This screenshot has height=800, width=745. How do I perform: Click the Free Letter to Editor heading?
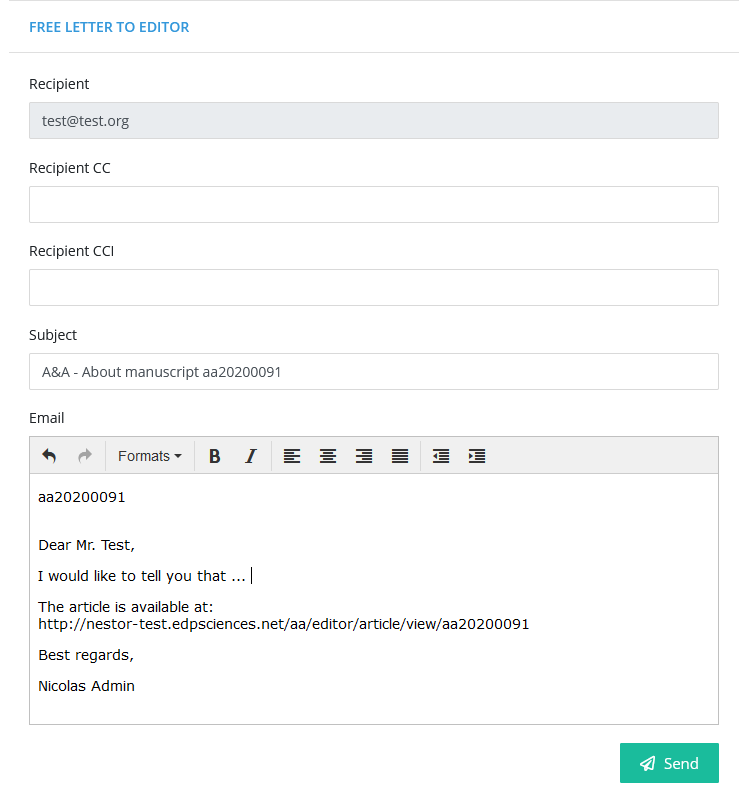(x=109, y=27)
